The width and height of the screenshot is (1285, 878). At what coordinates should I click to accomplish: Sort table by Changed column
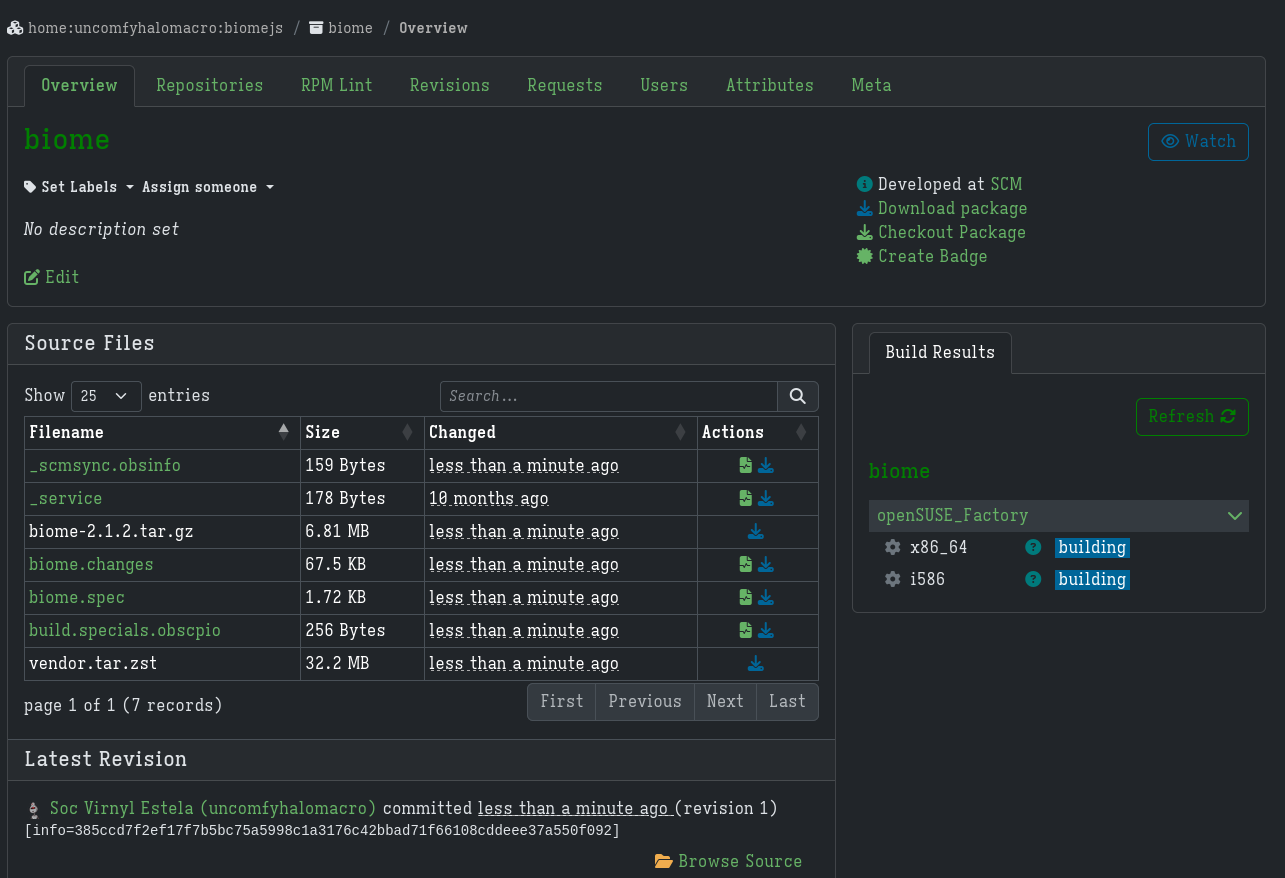point(561,432)
